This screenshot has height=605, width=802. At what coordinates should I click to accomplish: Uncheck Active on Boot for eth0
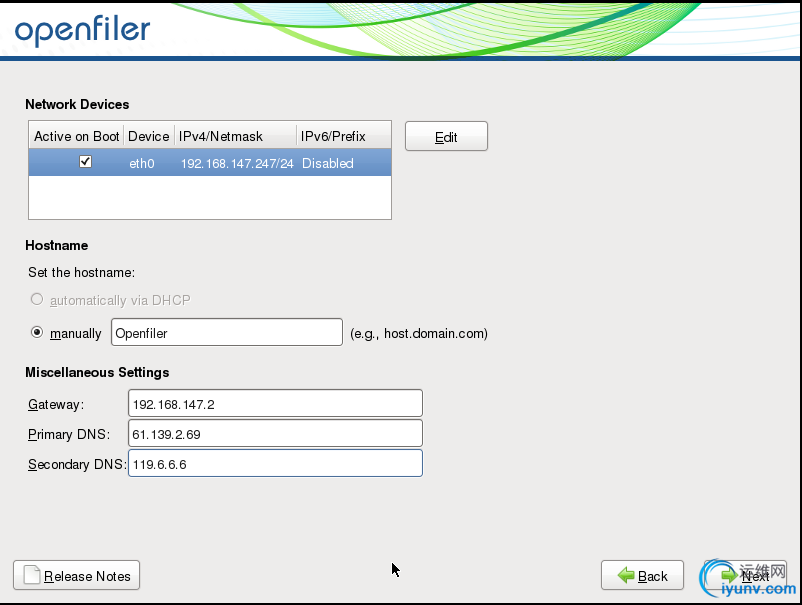(85, 162)
